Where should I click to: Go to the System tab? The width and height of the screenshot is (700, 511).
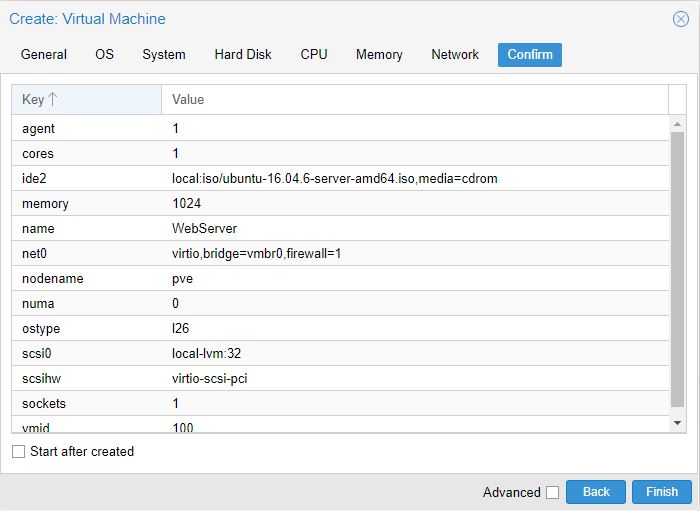[x=164, y=55]
